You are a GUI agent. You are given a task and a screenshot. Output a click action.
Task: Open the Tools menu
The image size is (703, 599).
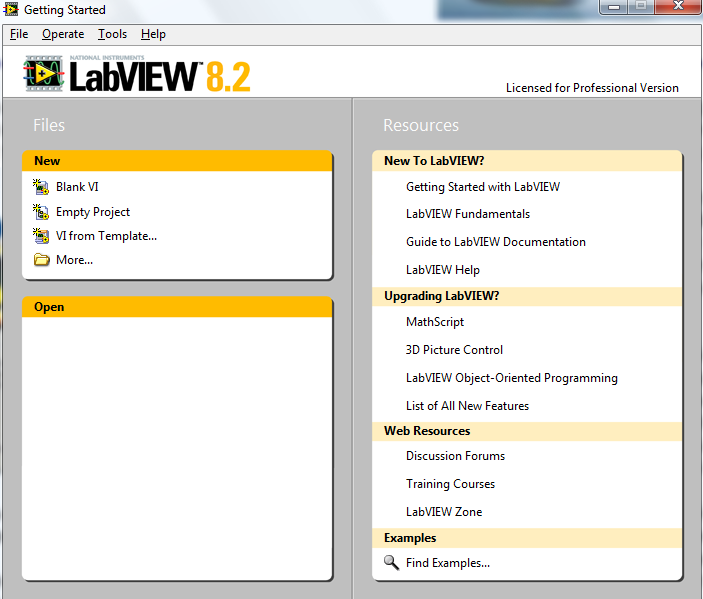(113, 34)
